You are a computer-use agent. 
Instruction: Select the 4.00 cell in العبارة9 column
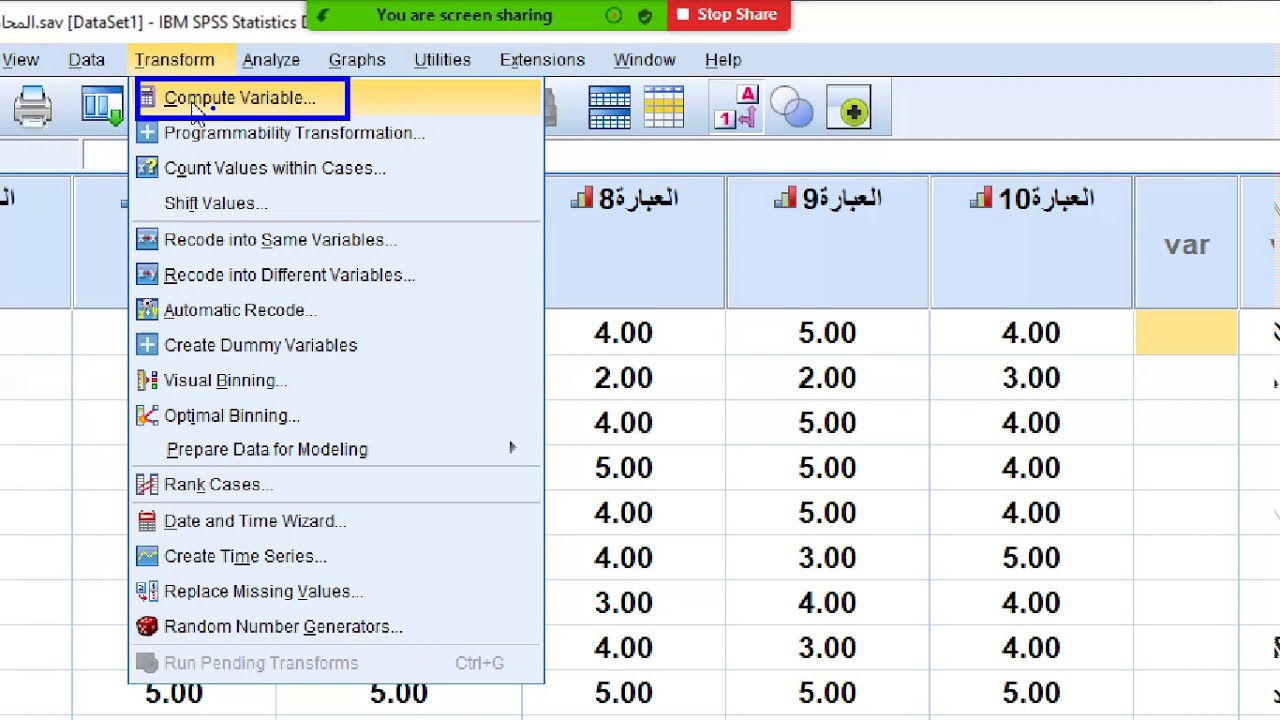point(828,603)
